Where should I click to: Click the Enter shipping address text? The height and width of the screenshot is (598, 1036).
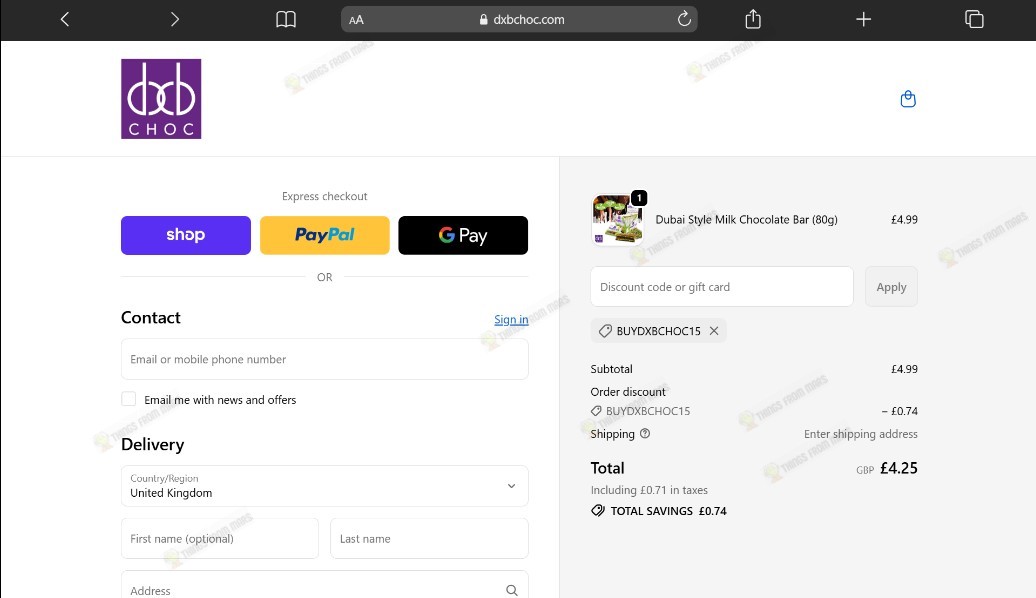pyautogui.click(x=860, y=433)
